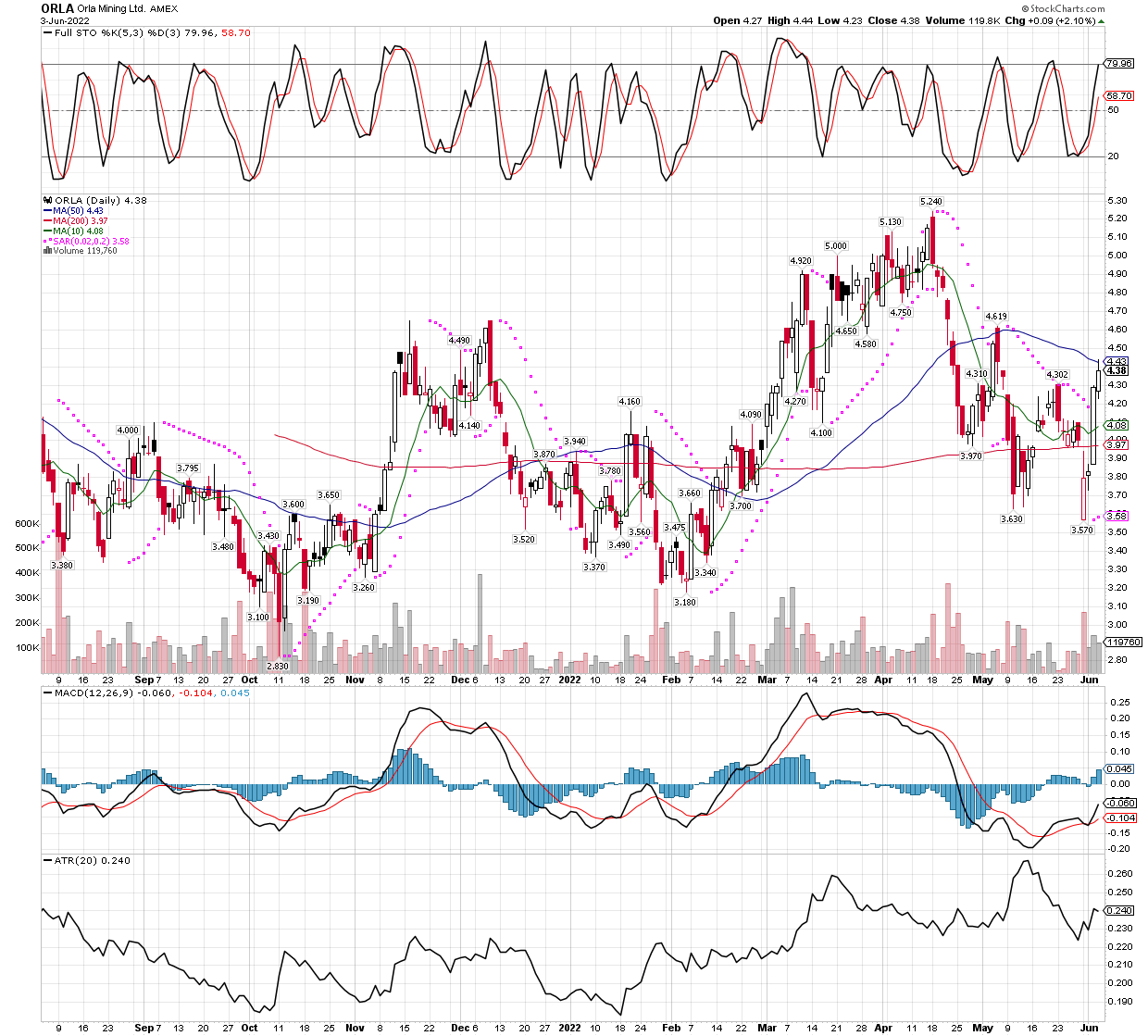Screen dimensions: 1148x1036
Task: Click the 79.96 stochastic axis value tag
Action: [1119, 64]
